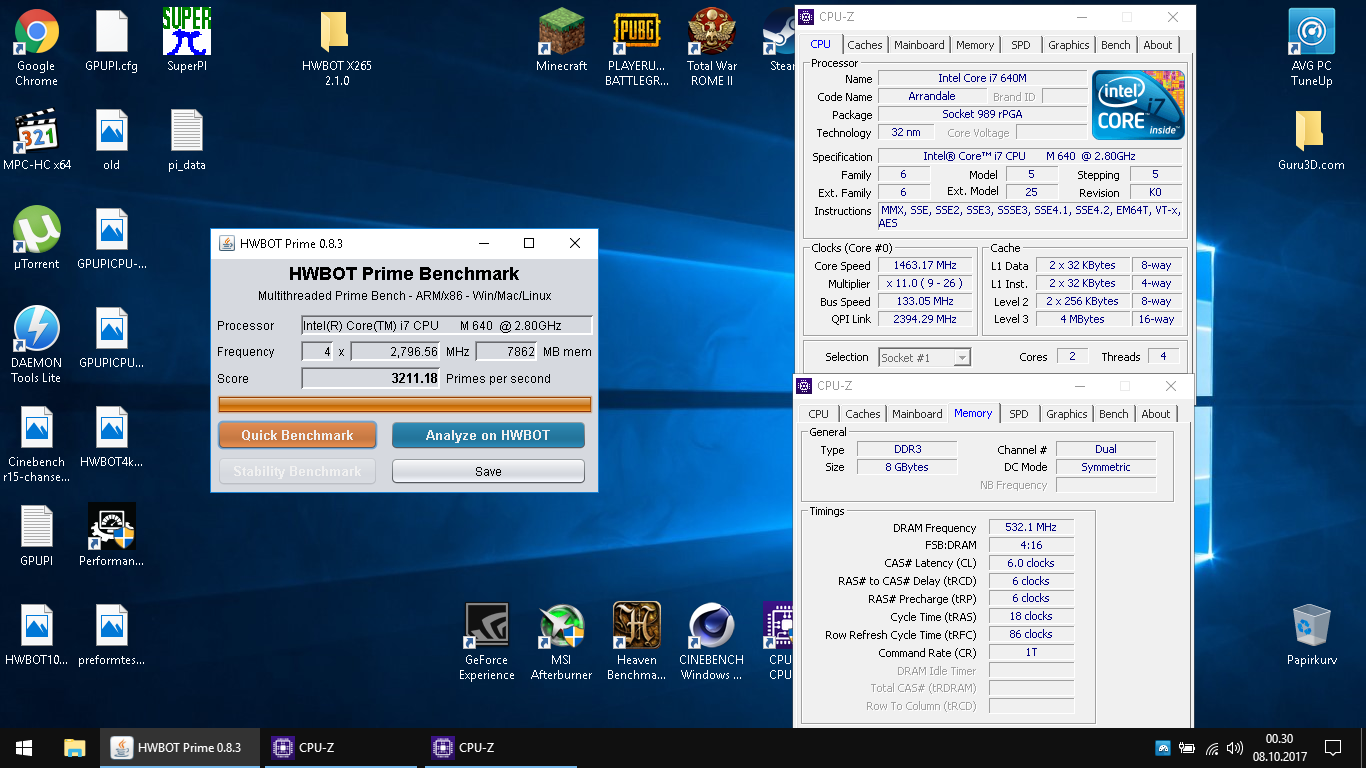The image size is (1366, 768).
Task: Click Core Speed value 1463.17 MHz
Action: (x=927, y=266)
